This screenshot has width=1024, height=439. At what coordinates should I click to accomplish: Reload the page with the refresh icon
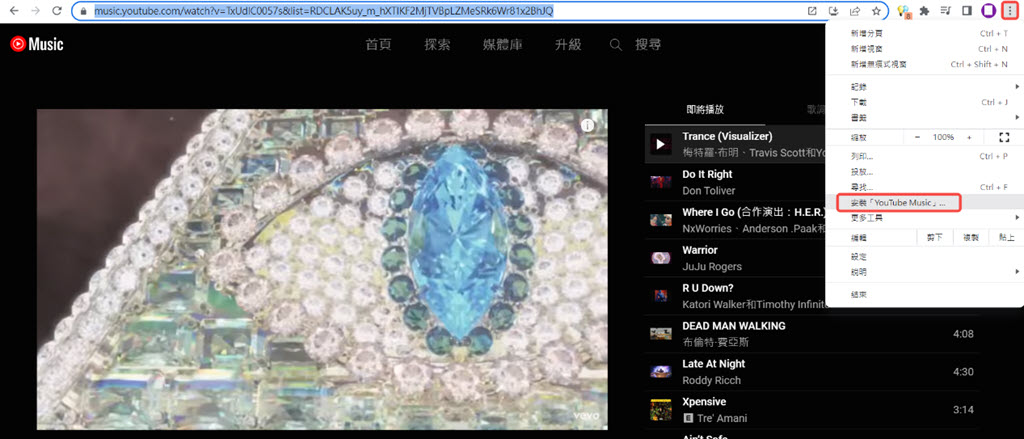pos(57,11)
